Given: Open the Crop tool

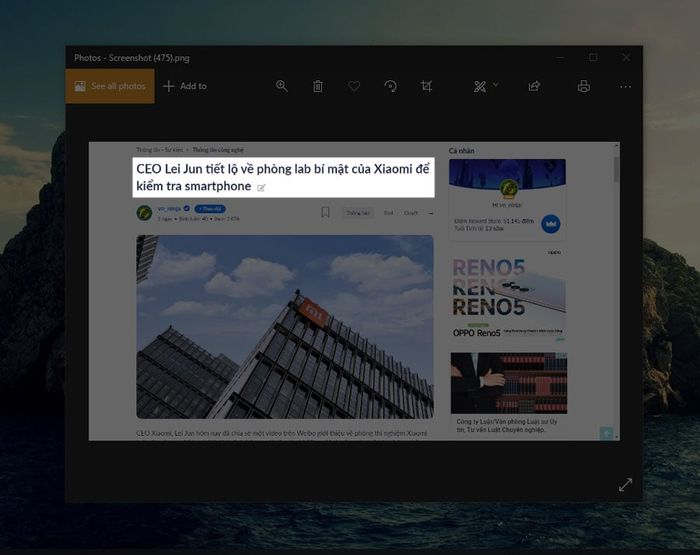Looking at the screenshot, I should pos(427,86).
